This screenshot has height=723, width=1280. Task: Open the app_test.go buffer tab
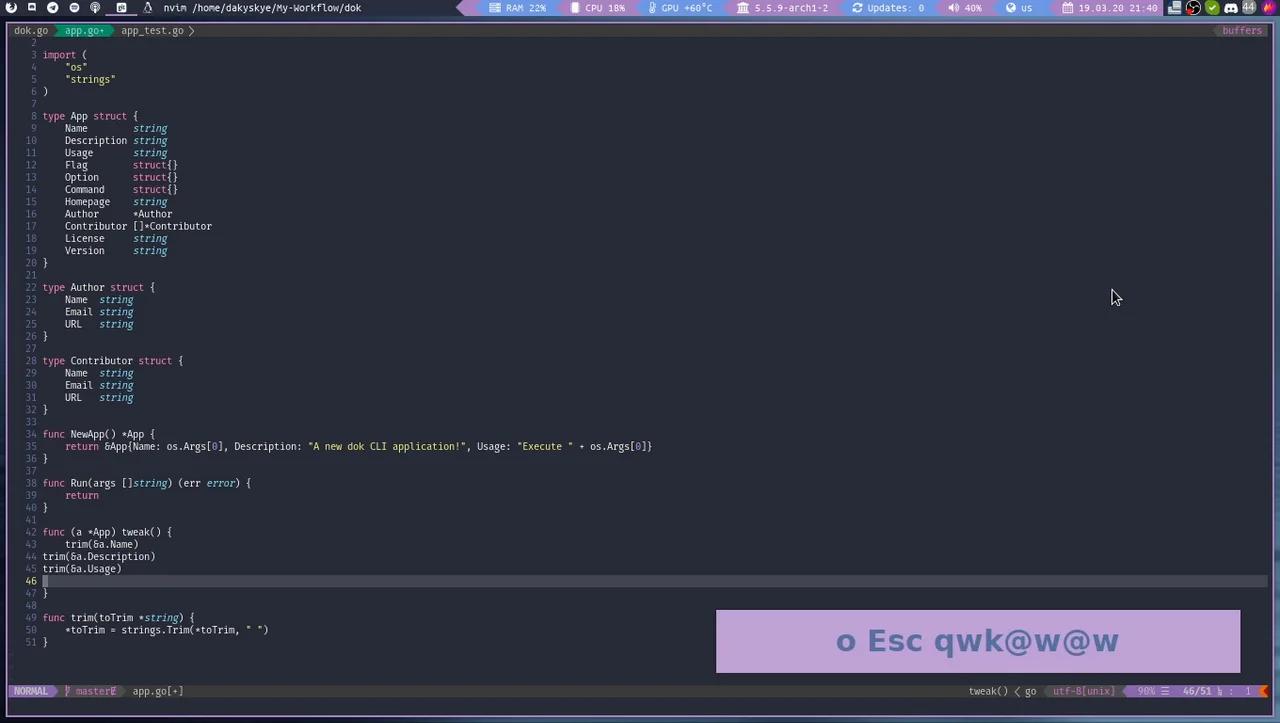click(x=152, y=30)
